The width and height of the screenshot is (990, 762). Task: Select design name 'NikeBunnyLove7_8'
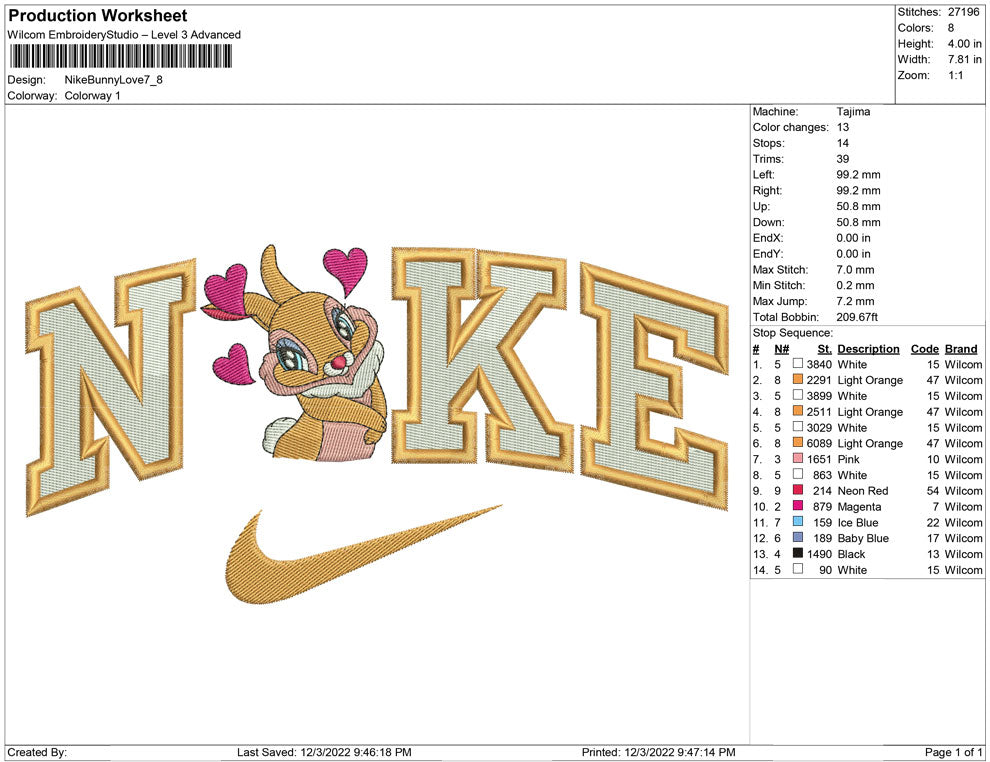114,80
